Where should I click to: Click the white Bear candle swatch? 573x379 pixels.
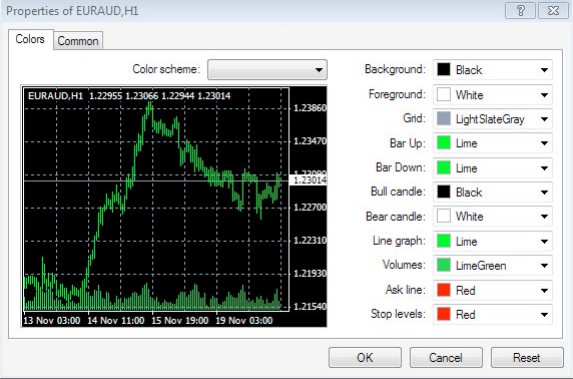[444, 216]
